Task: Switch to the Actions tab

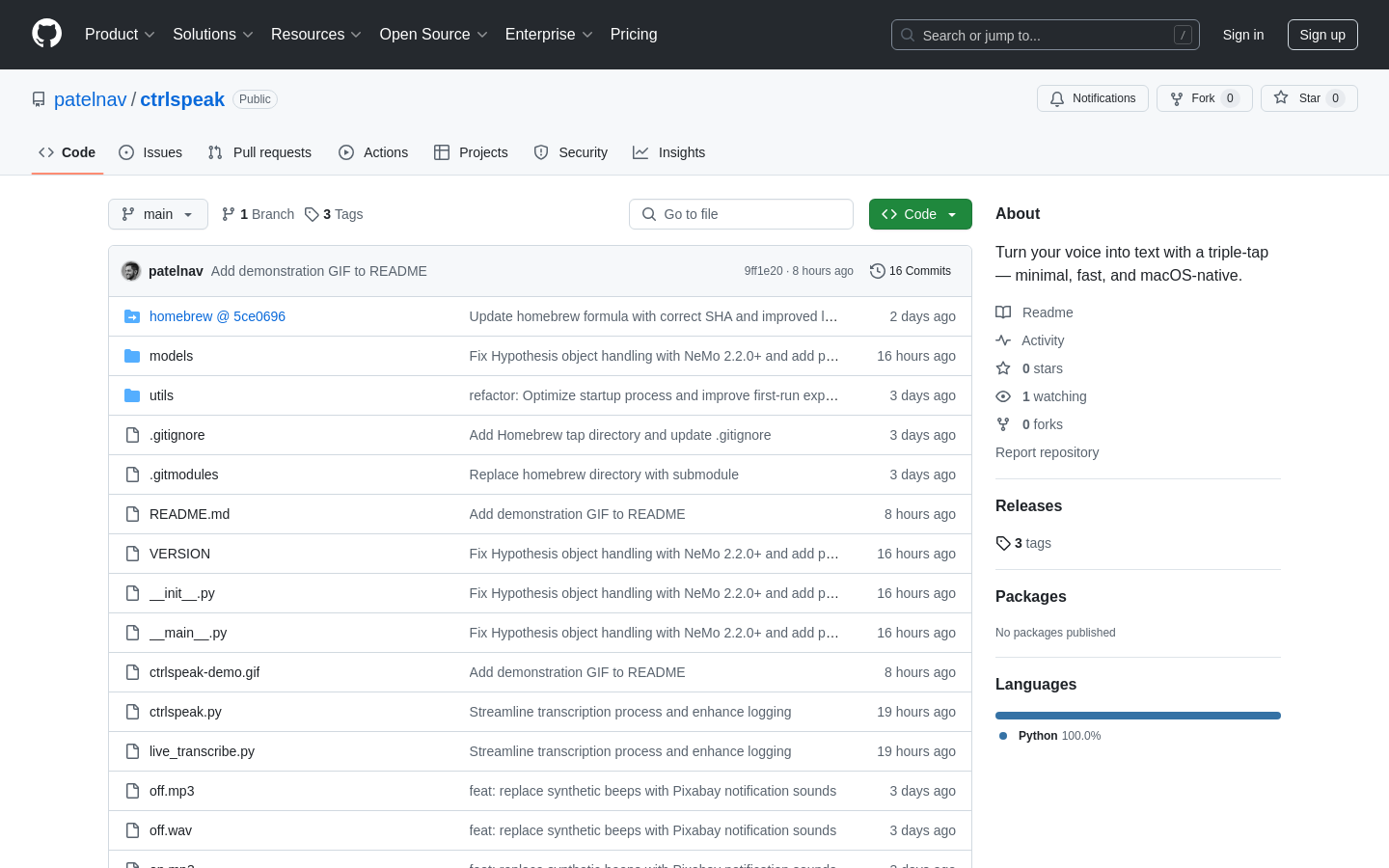Action: pos(373,152)
